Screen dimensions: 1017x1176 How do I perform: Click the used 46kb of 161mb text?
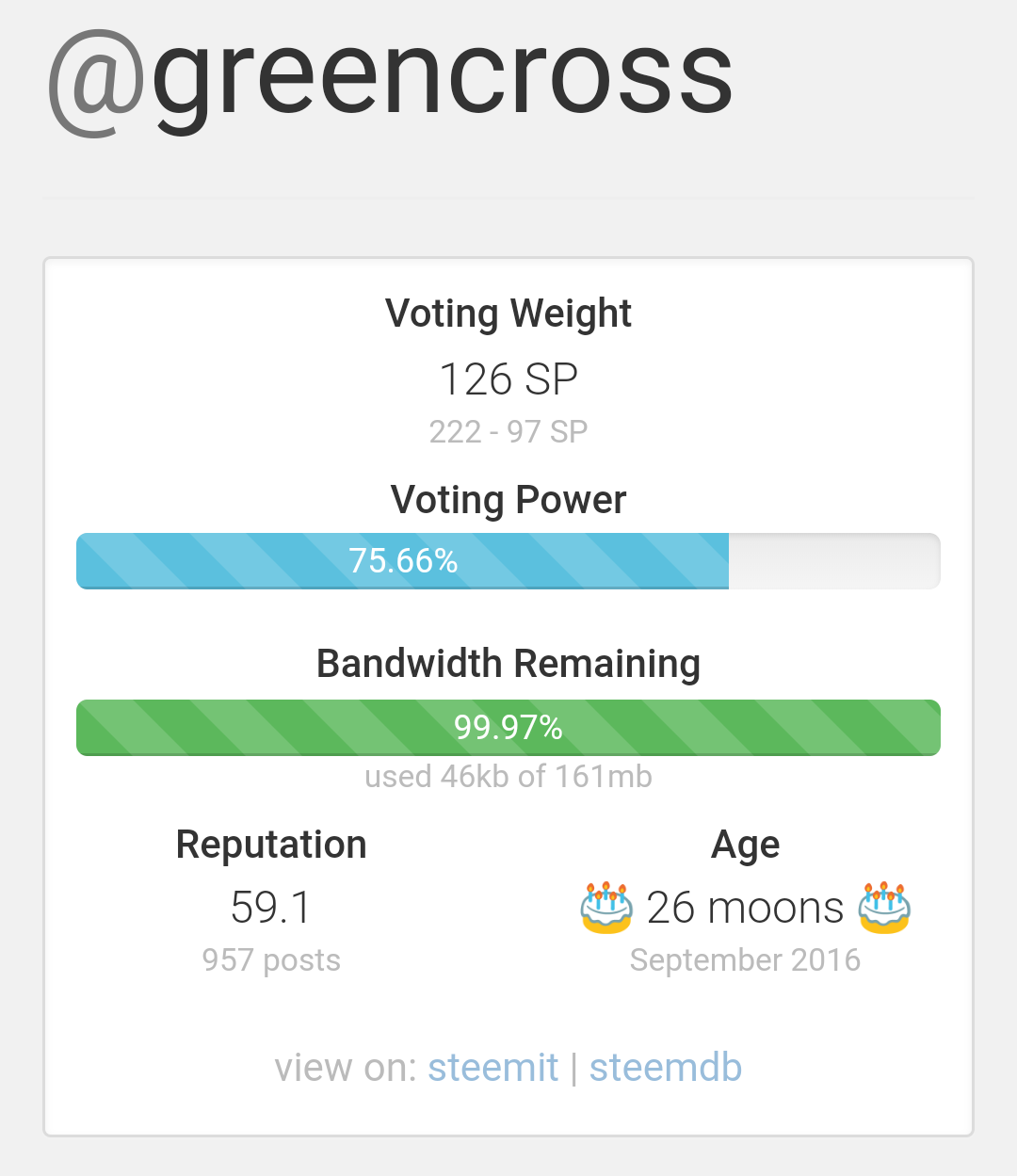pyautogui.click(x=508, y=777)
